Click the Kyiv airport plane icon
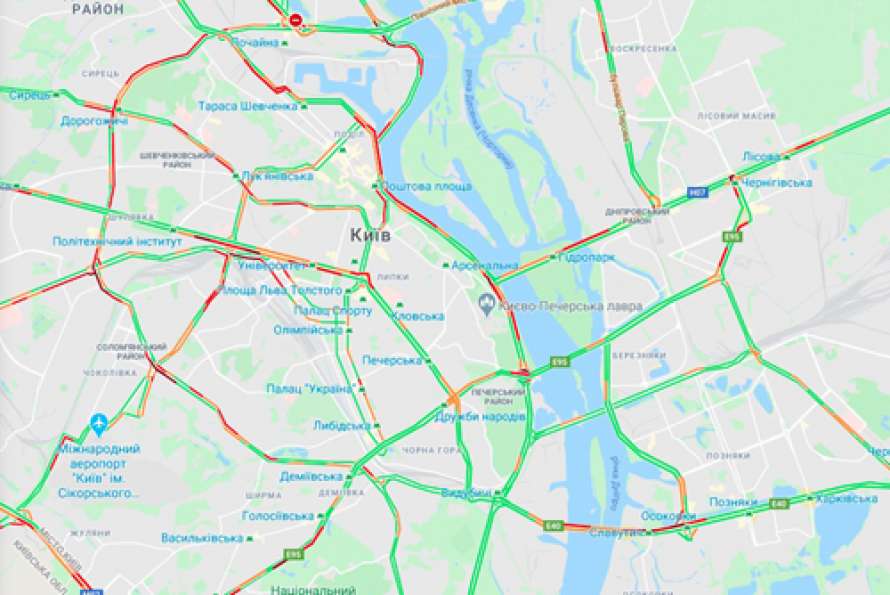This screenshot has height=595, width=890. (99, 424)
